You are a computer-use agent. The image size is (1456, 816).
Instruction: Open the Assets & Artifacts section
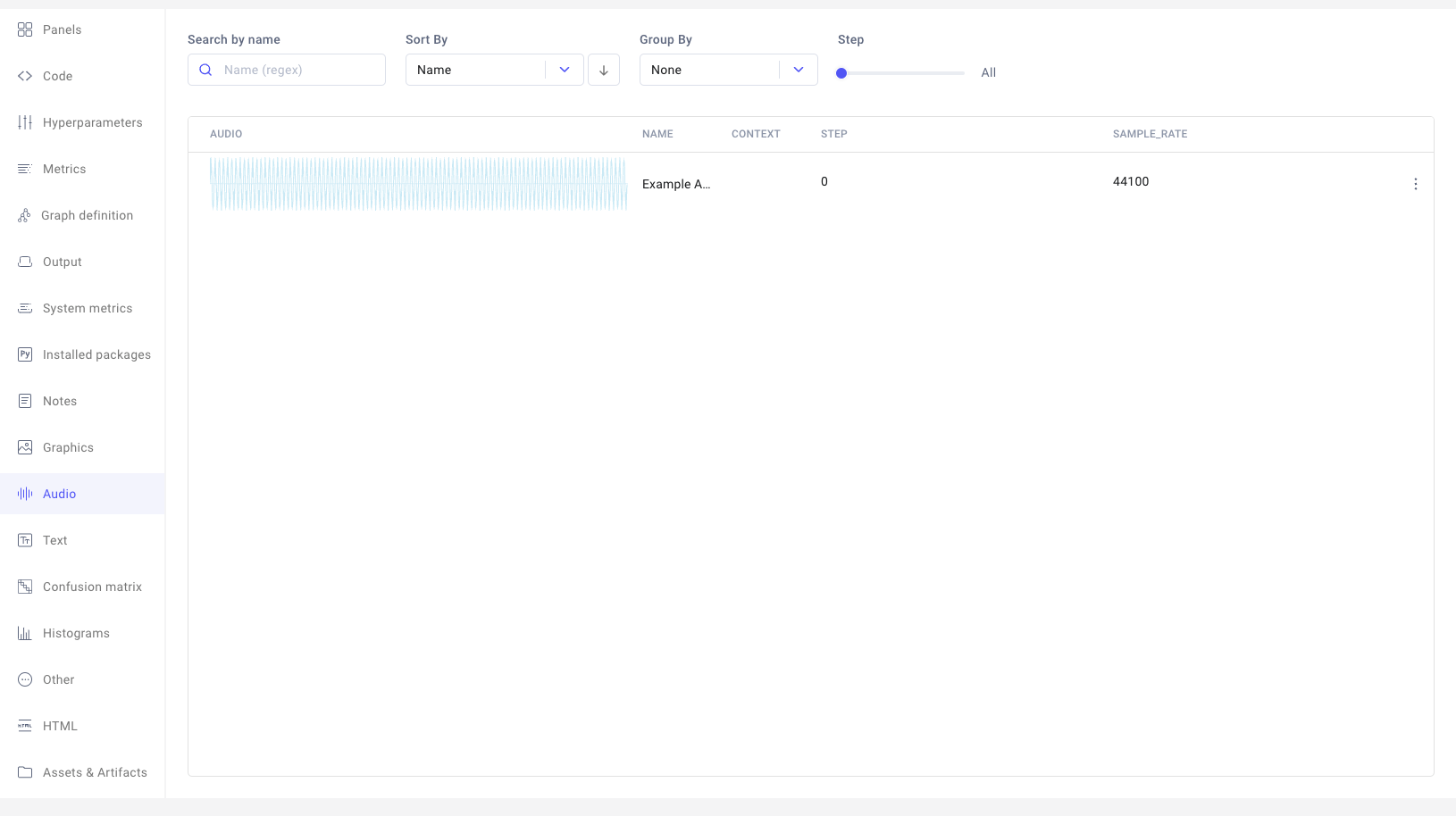pos(95,772)
